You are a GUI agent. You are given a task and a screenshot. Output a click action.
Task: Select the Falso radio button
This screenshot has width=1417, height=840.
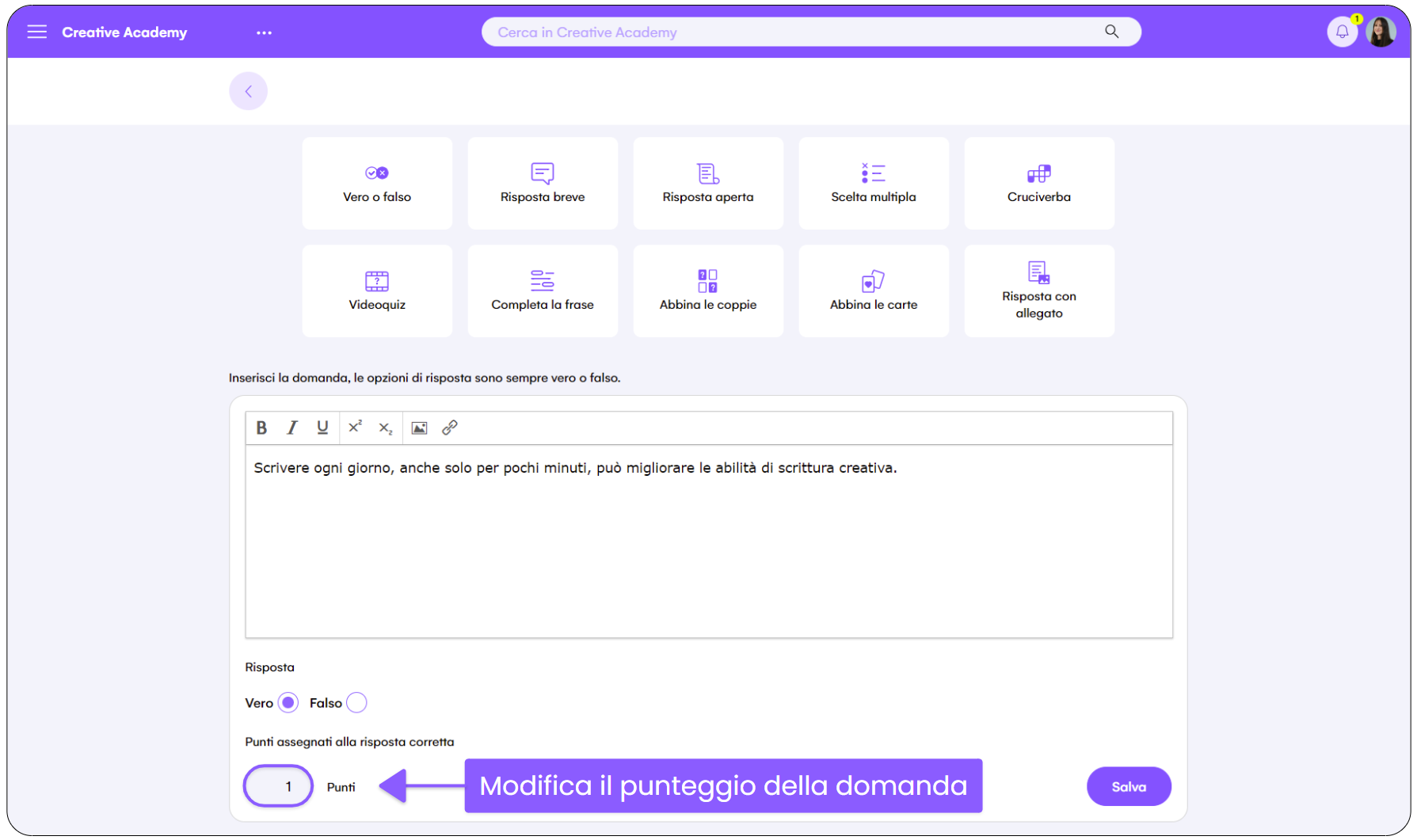point(356,702)
